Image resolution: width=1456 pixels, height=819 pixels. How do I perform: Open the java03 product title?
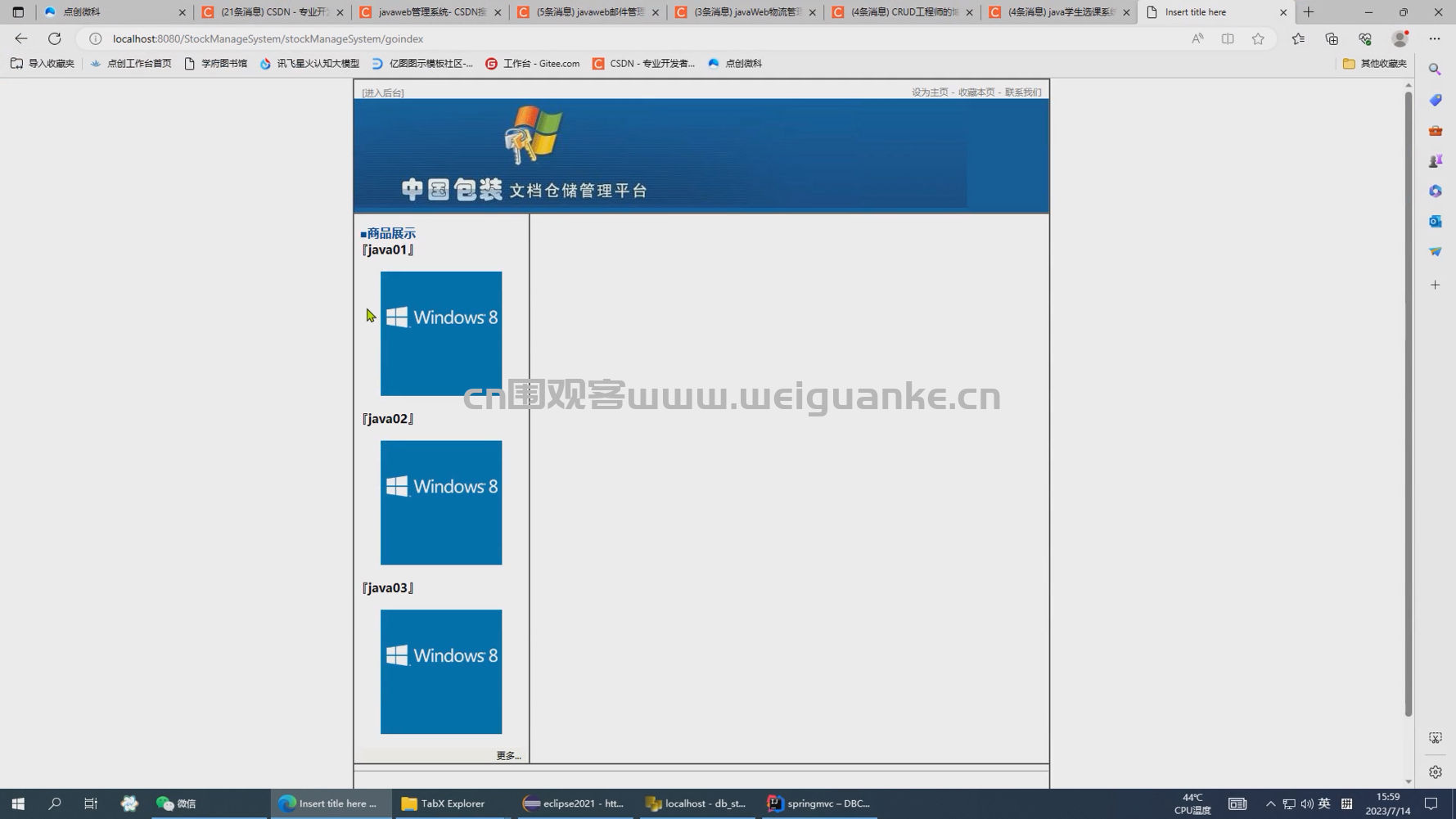point(388,587)
